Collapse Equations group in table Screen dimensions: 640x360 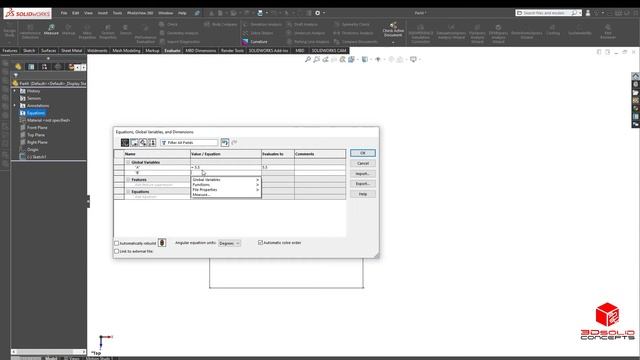tap(128, 191)
